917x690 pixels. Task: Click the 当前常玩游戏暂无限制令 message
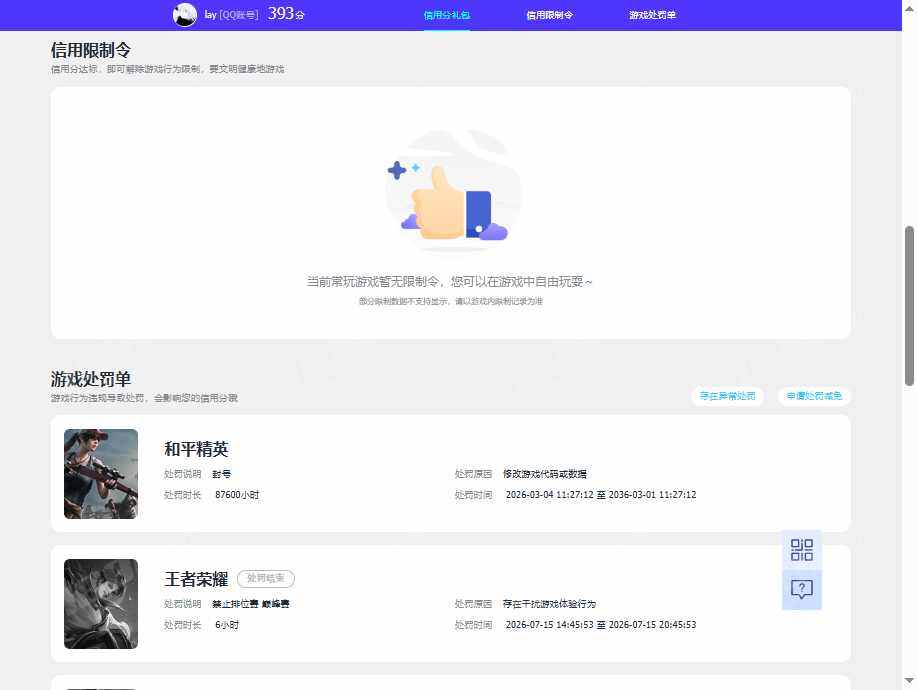(x=449, y=281)
